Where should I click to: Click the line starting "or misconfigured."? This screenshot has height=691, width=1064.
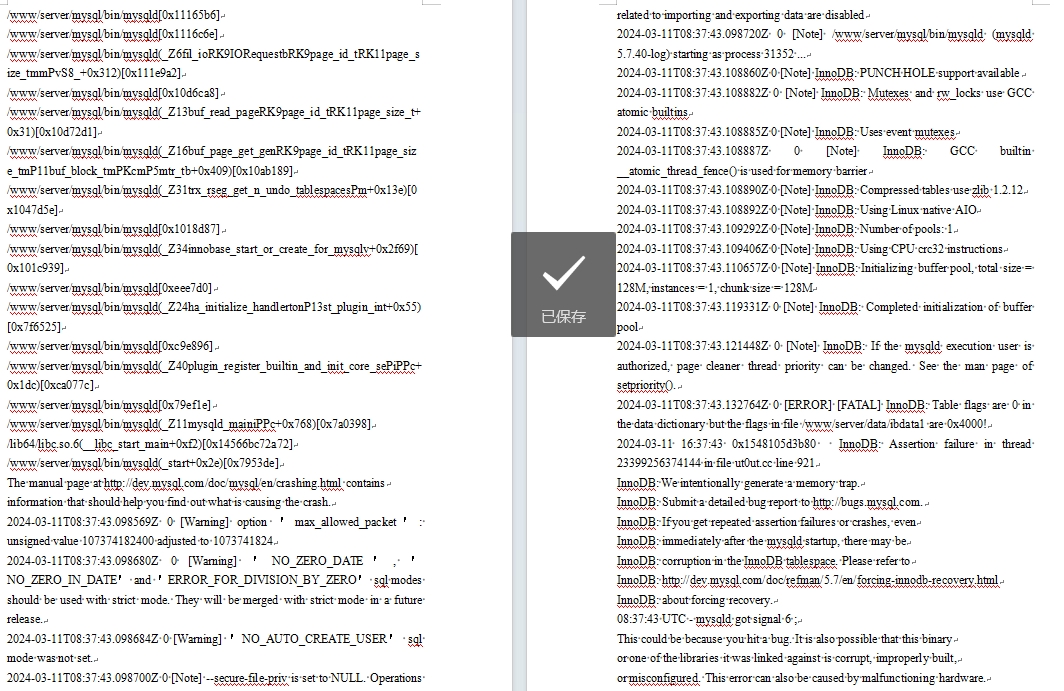pos(801,678)
